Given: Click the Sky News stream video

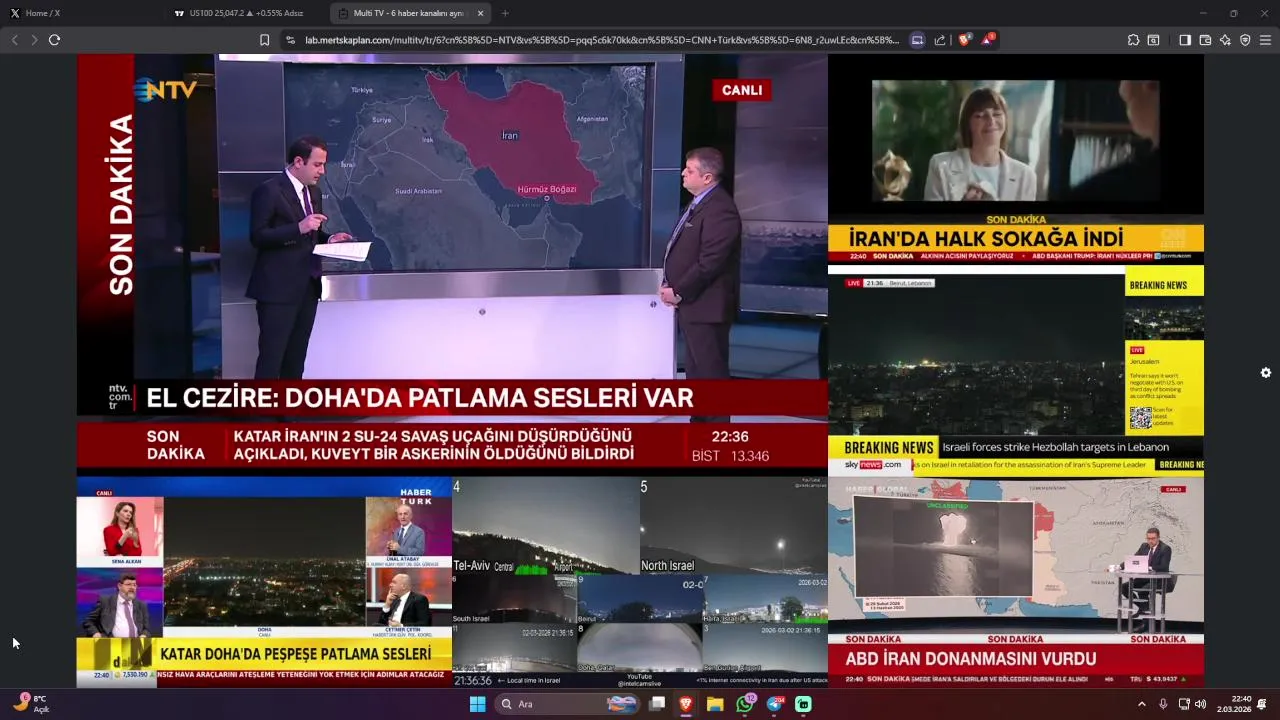Looking at the screenshot, I should 1016,369.
